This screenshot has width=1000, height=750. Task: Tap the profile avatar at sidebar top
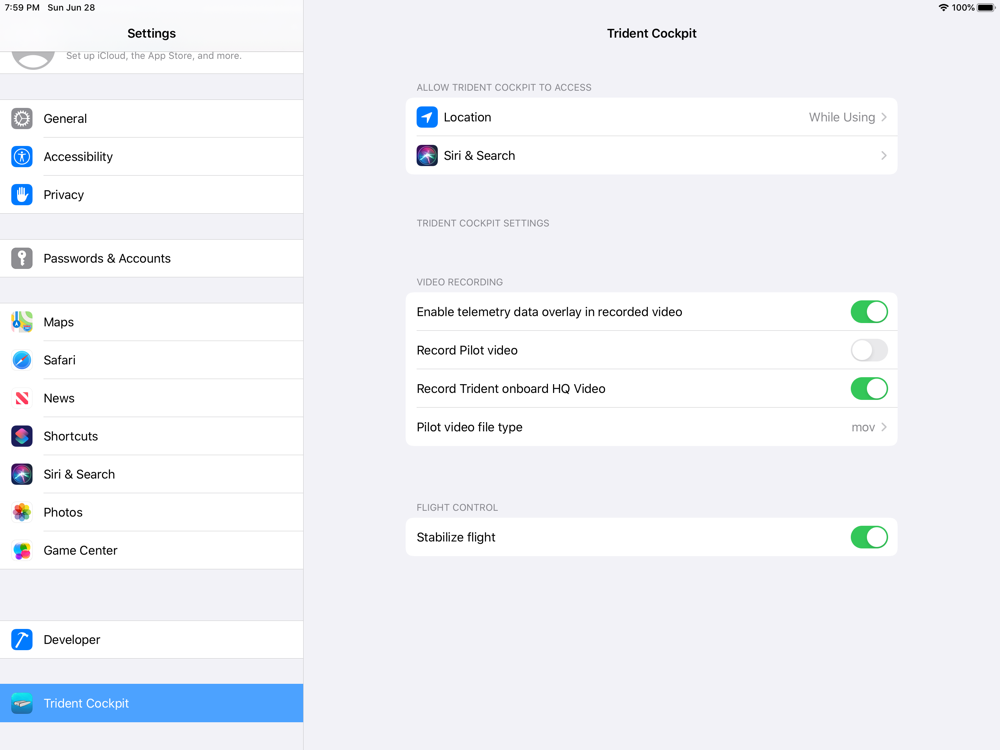click(x=33, y=61)
